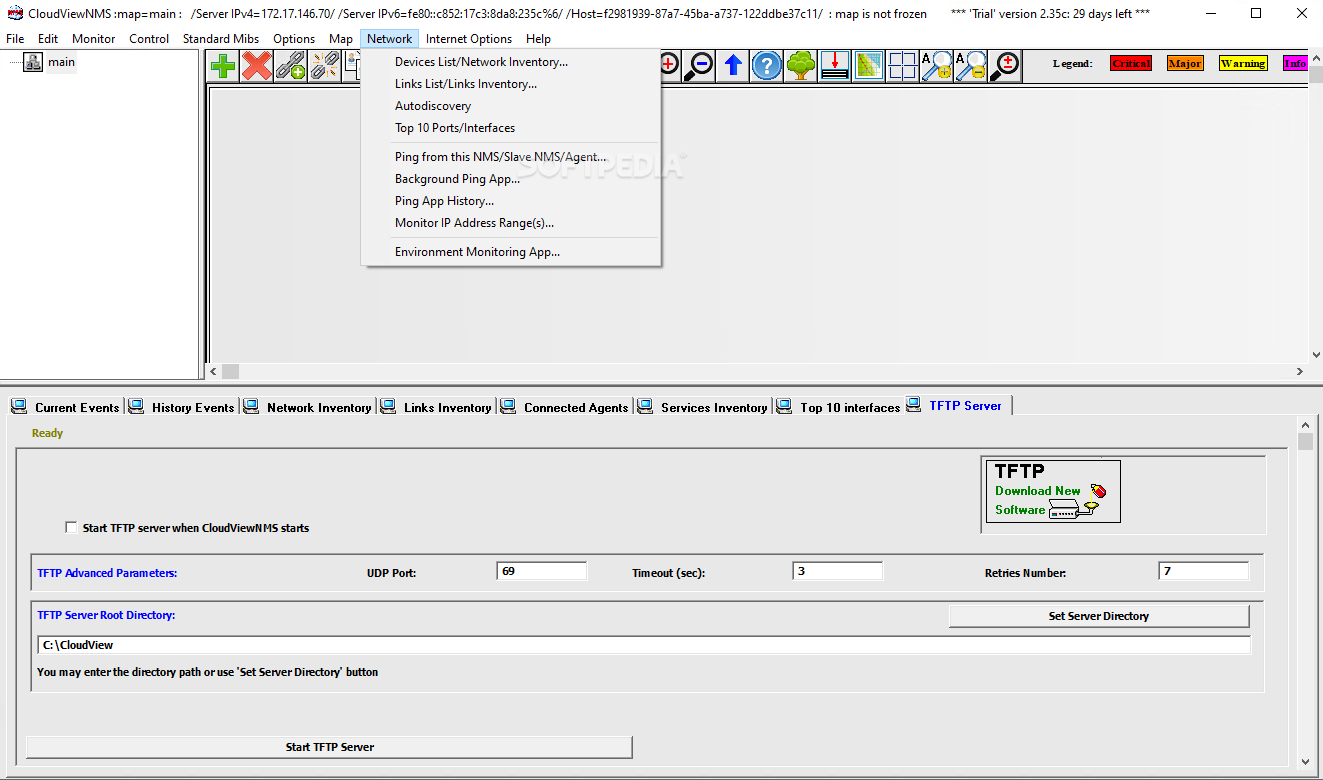Viewport: 1323px width, 780px height.
Task: Click the map background image icon
Action: [869, 66]
